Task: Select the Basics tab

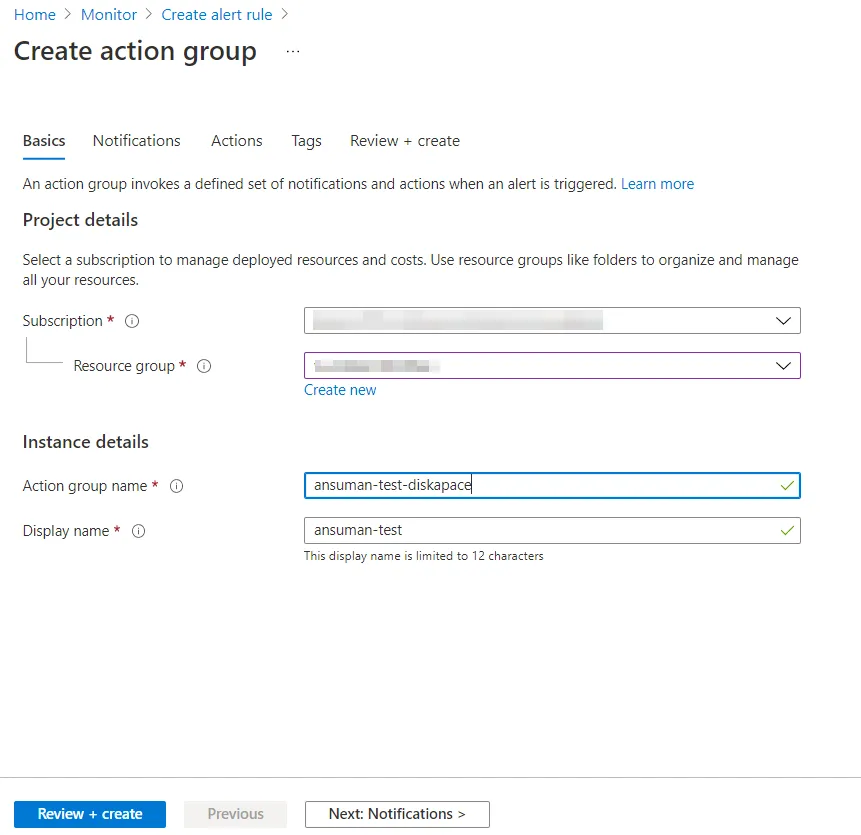Action: (x=44, y=141)
